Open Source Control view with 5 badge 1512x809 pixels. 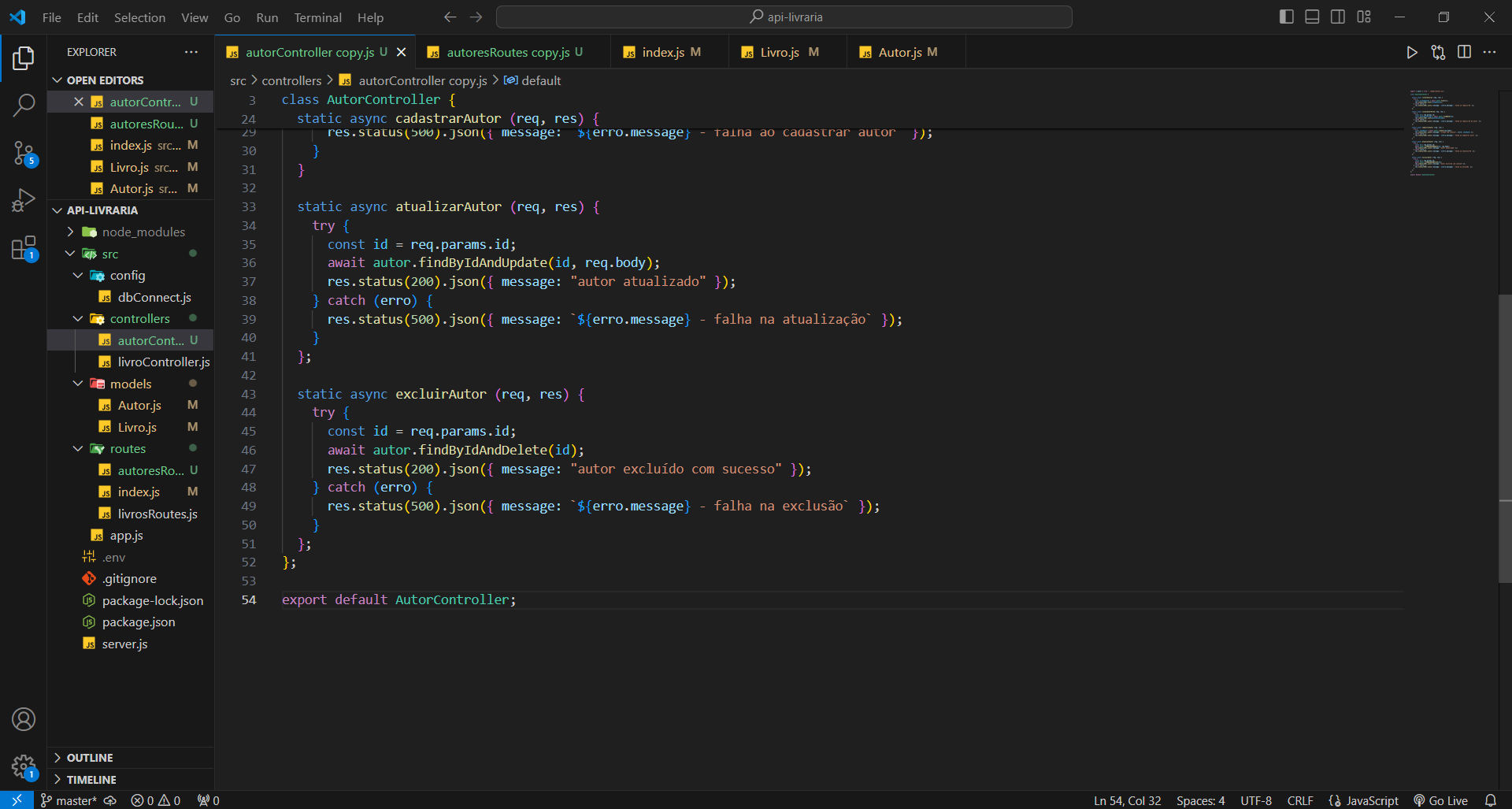click(x=24, y=153)
